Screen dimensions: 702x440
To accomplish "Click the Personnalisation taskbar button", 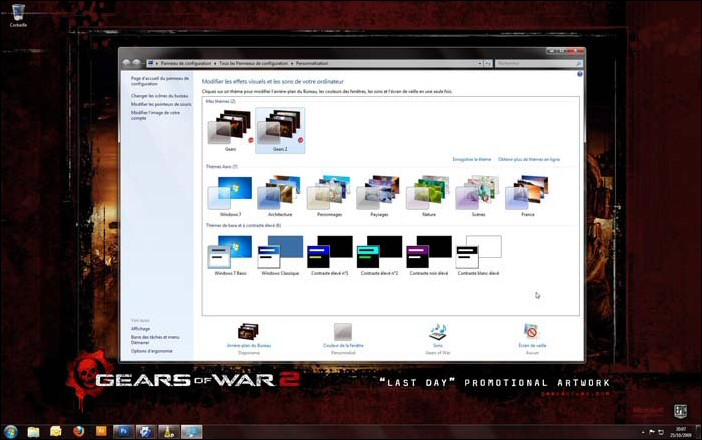I will tap(192, 431).
